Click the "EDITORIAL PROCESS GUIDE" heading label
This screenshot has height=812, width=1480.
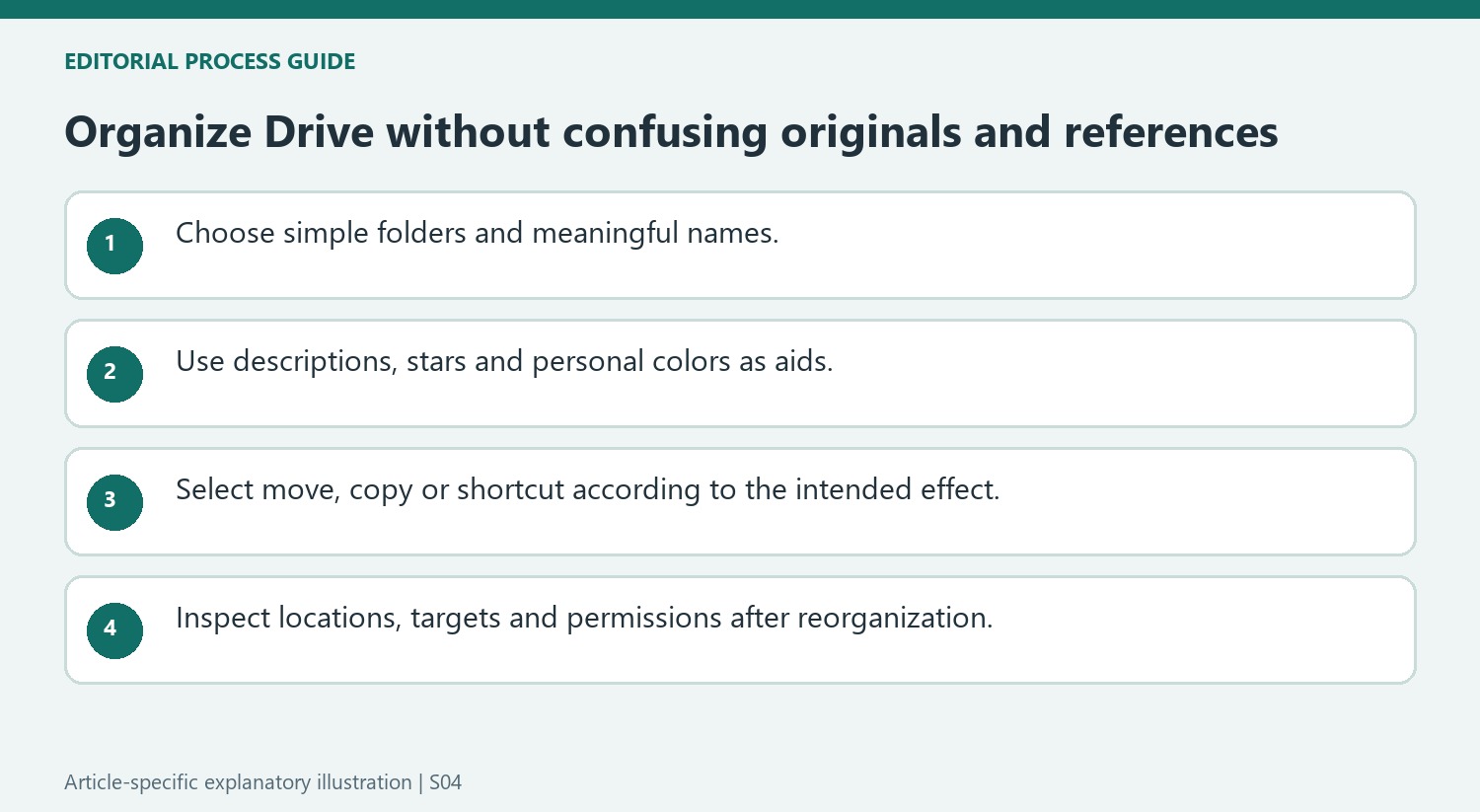[209, 61]
